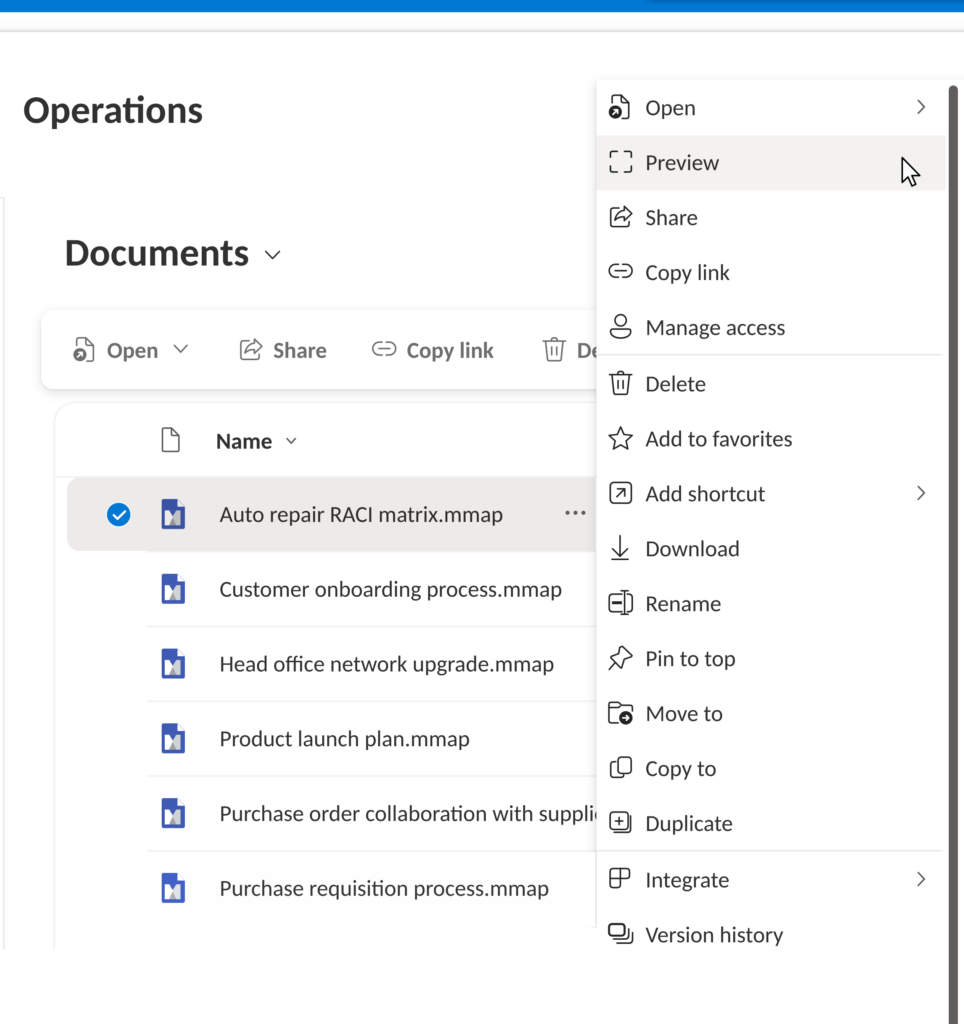This screenshot has height=1024, width=964.
Task: Click Share button in command bar
Action: coord(283,350)
